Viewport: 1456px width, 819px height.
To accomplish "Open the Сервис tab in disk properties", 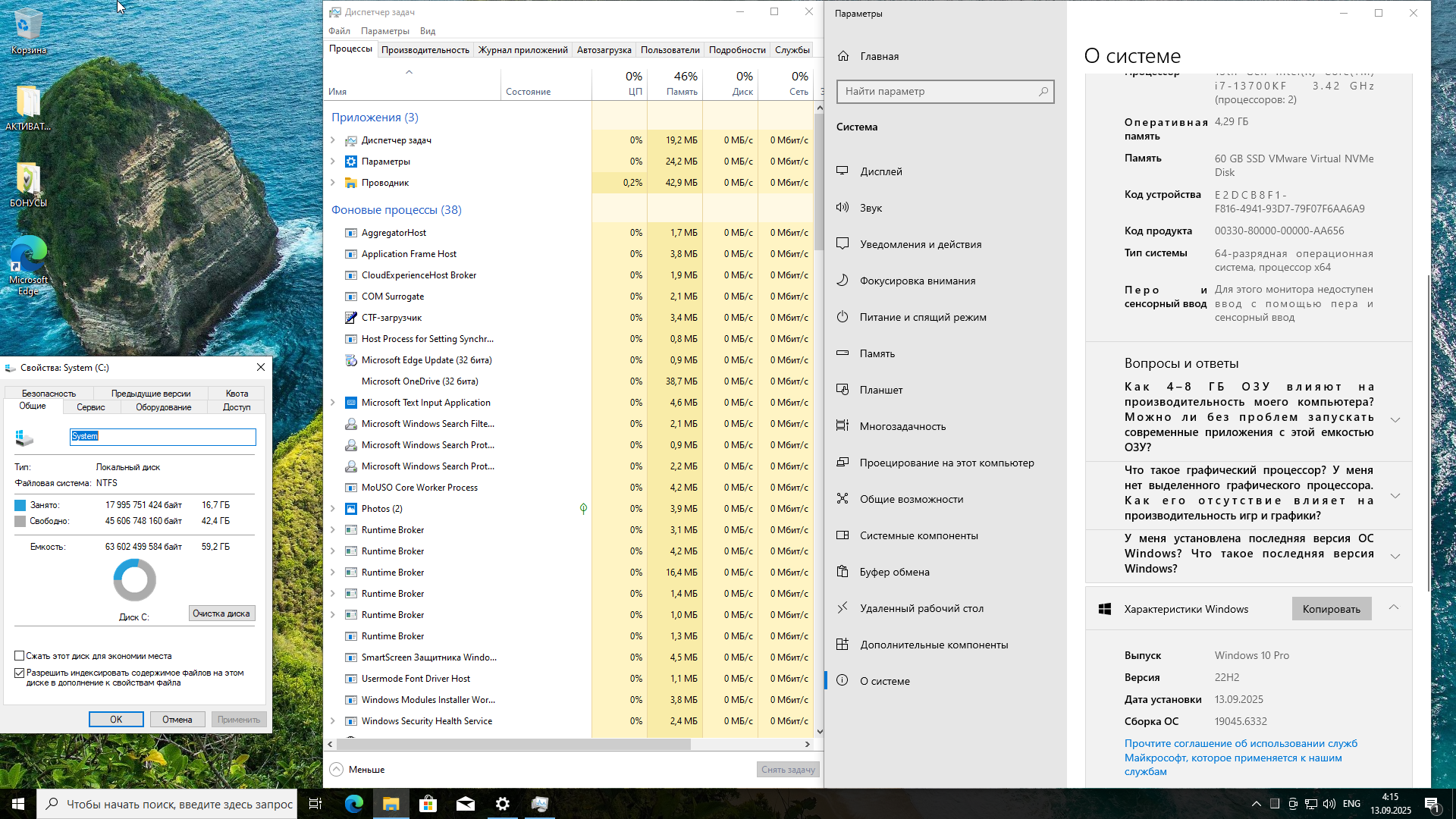I will click(x=91, y=407).
